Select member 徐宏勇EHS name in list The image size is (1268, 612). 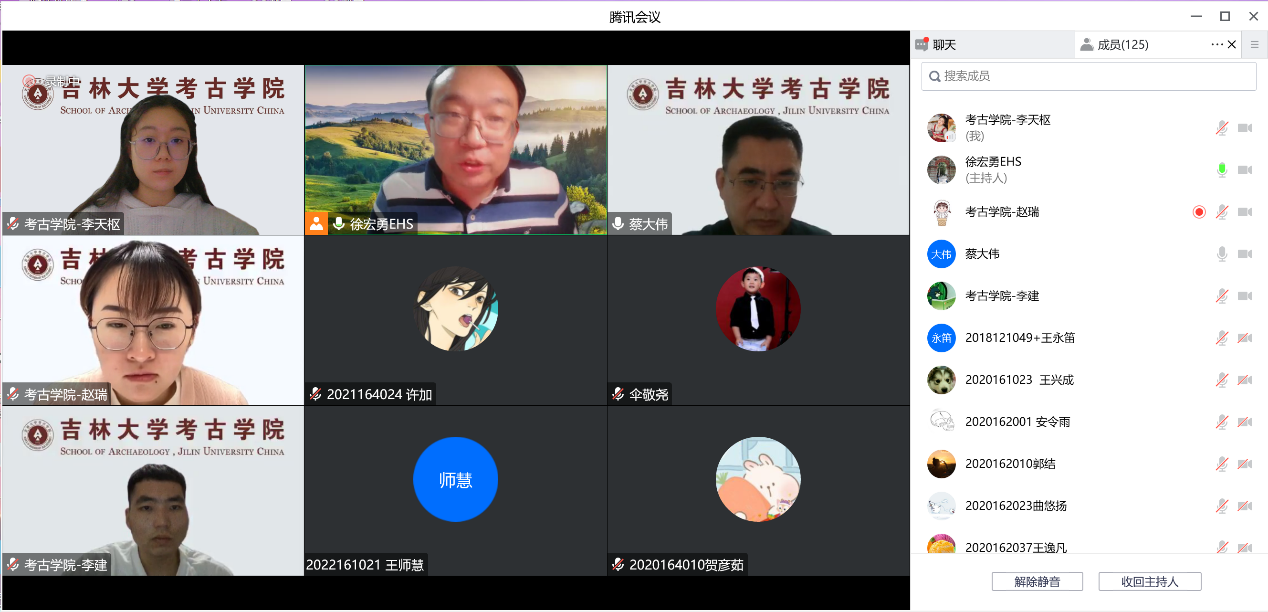point(993,162)
